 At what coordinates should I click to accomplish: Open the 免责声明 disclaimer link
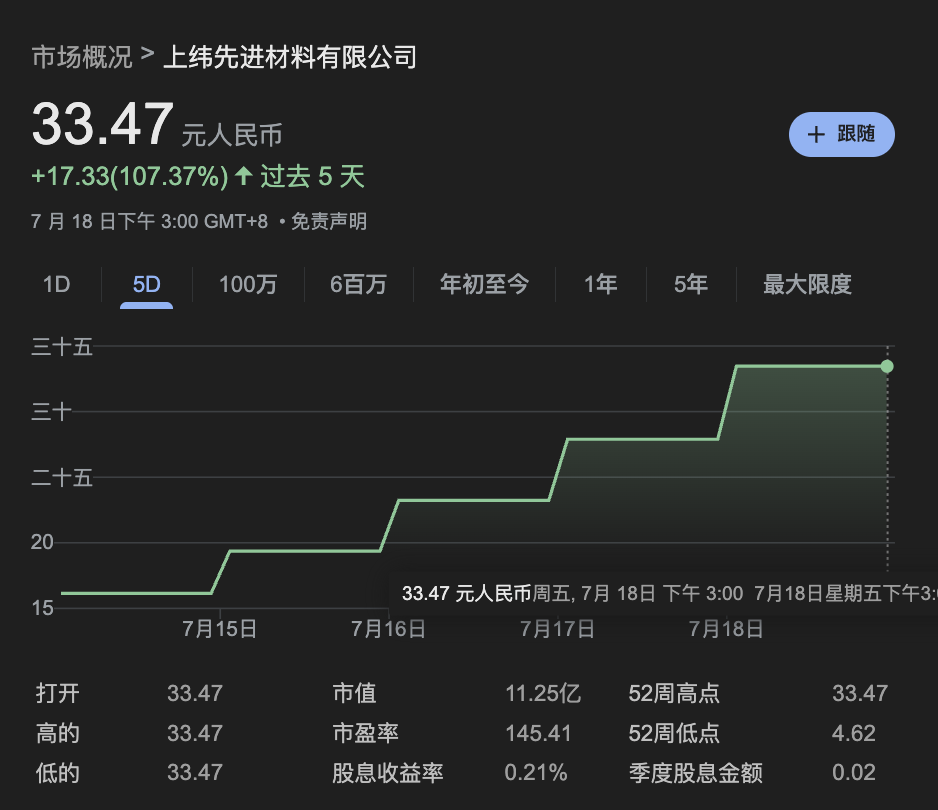(329, 221)
